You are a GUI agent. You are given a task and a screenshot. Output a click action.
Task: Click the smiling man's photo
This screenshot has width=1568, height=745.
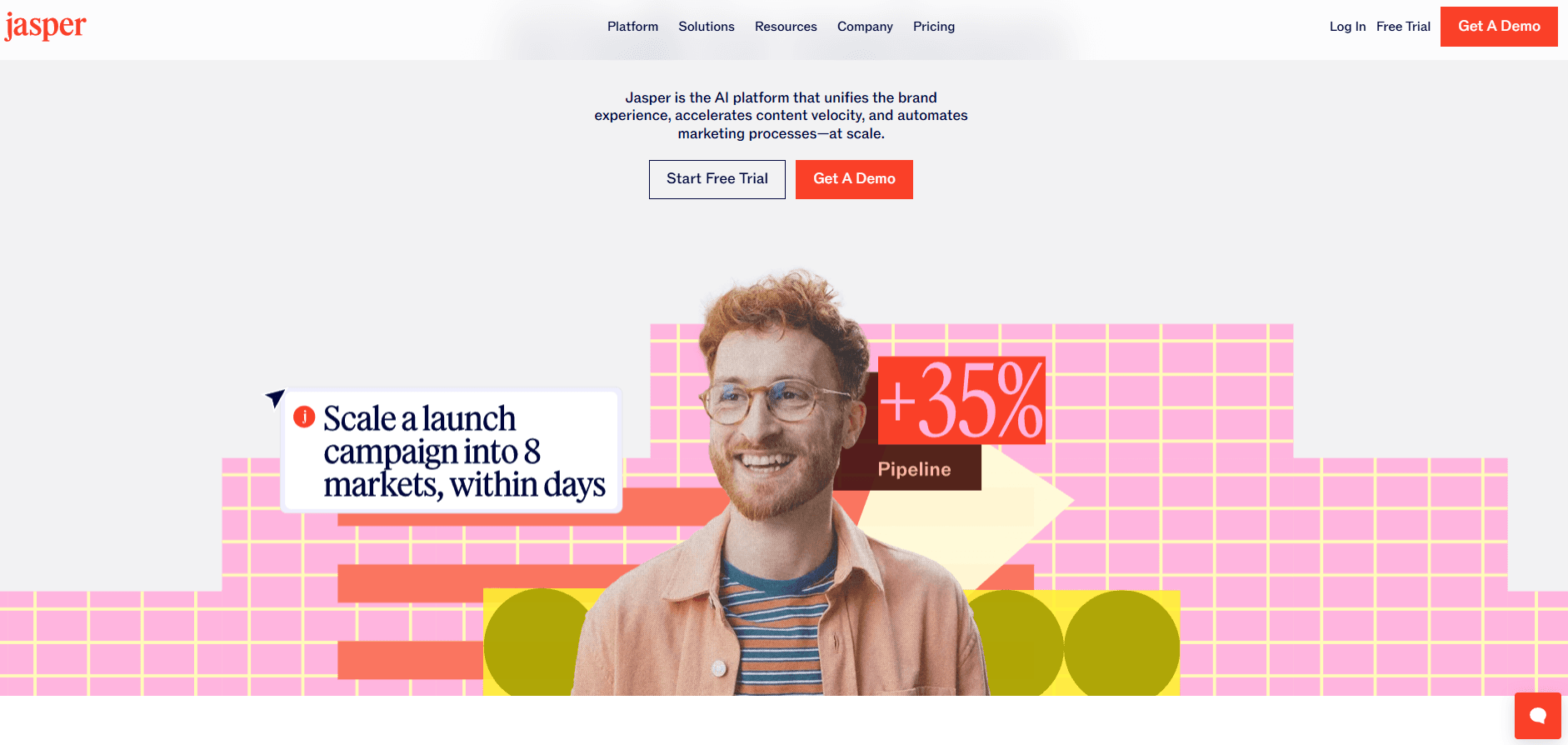(x=779, y=483)
